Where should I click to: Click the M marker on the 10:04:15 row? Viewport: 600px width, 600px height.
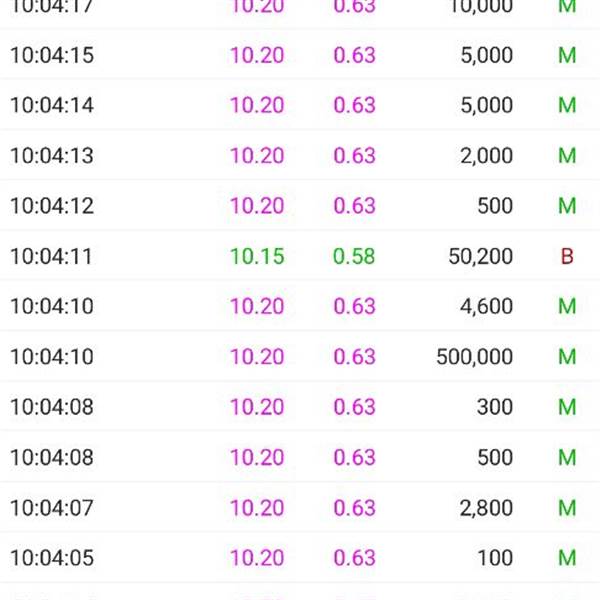point(567,55)
